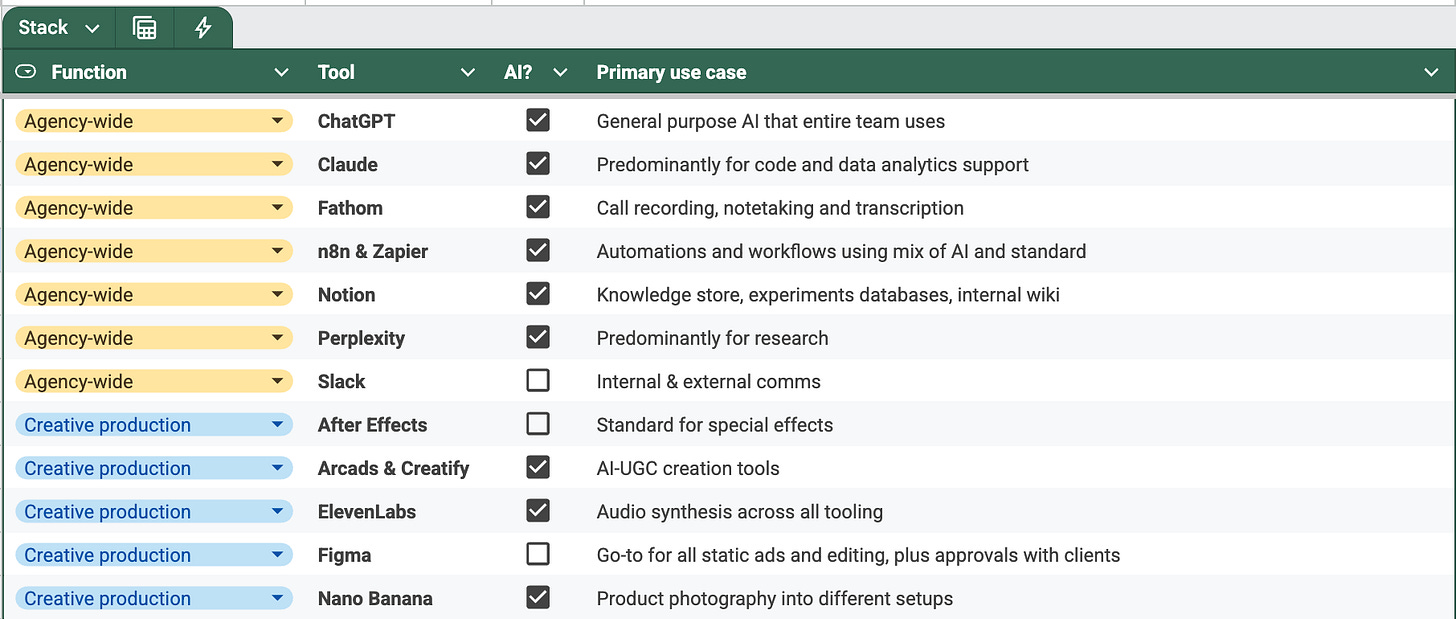The image size is (1456, 619).
Task: Select the Perplexity tool cell
Action: point(398,338)
